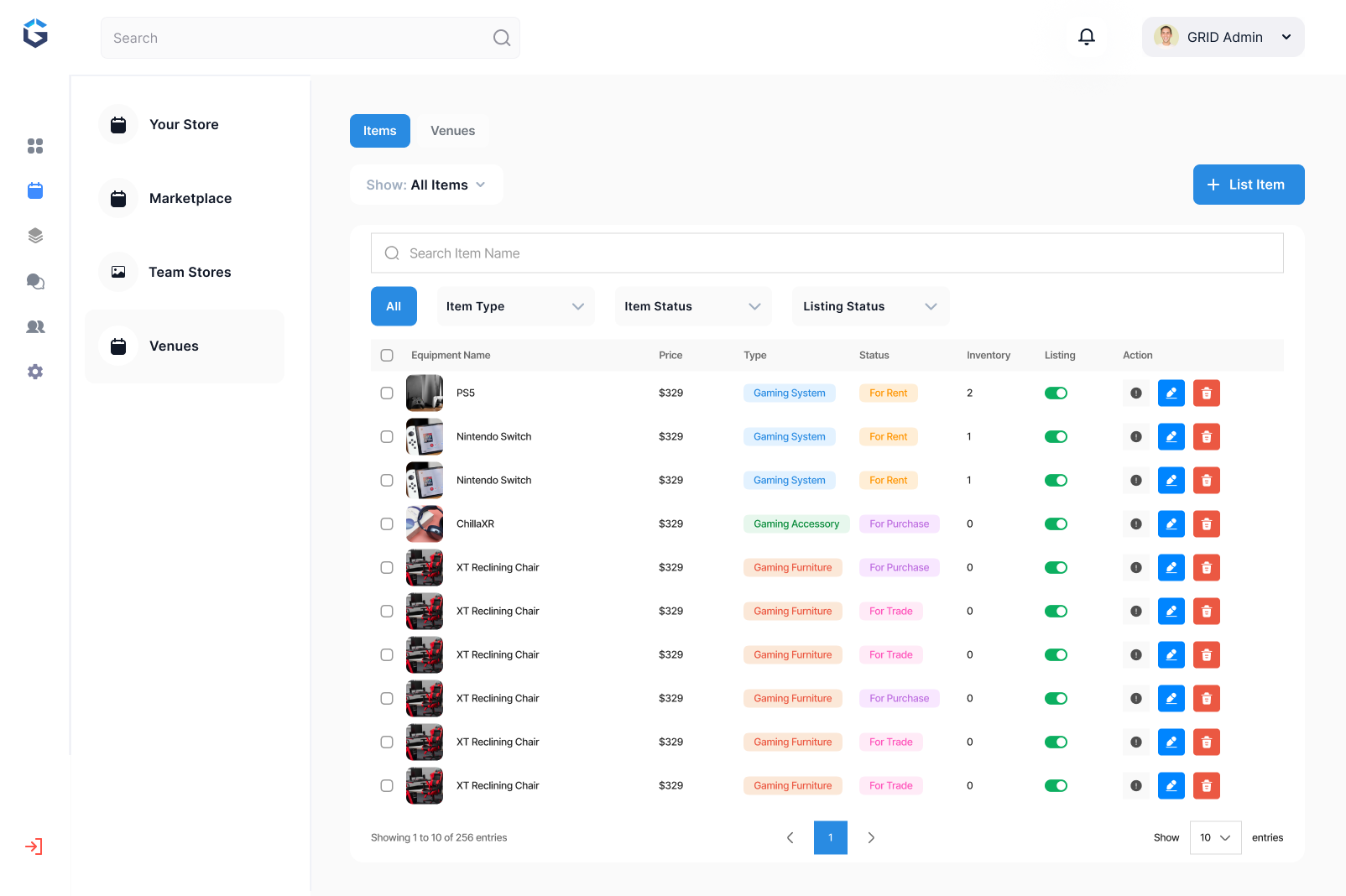The width and height of the screenshot is (1346, 896).
Task: Check the box for ChillaXR row
Action: click(387, 524)
